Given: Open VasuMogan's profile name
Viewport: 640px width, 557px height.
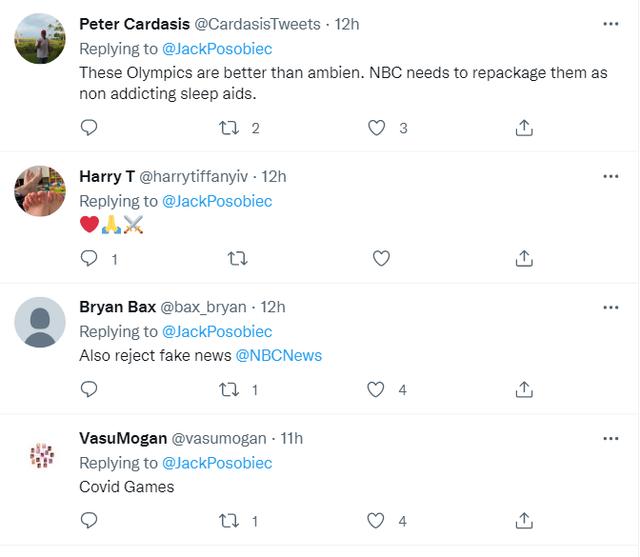Looking at the screenshot, I should [123, 438].
